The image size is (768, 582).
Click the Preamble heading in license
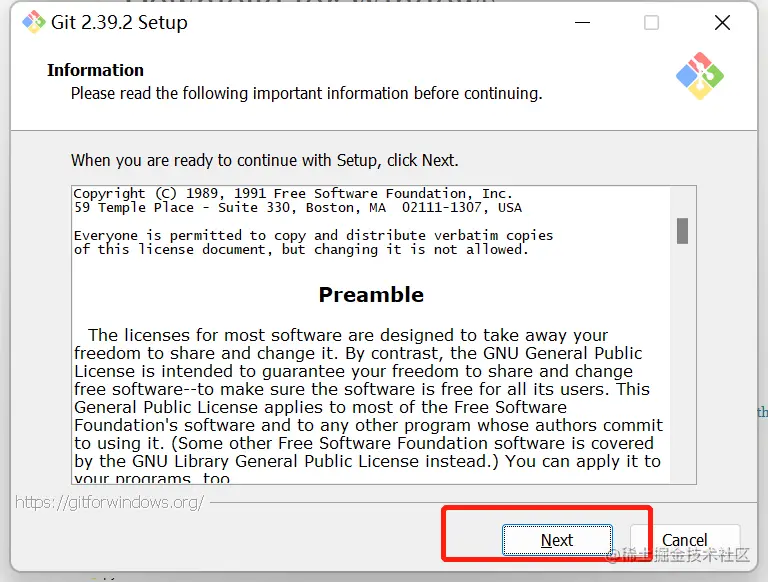[x=371, y=294]
